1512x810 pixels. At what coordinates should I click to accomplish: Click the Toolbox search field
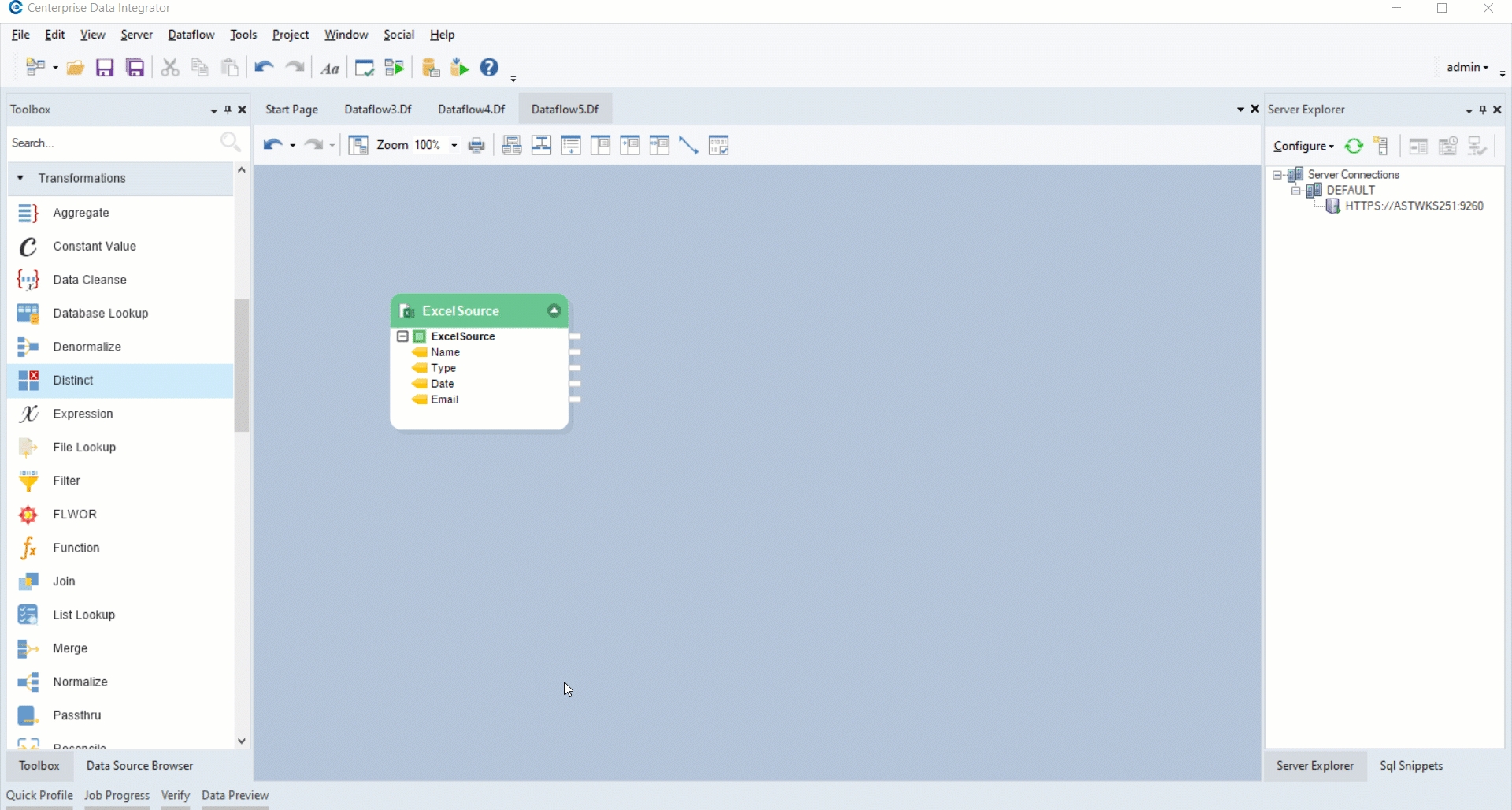click(x=110, y=143)
